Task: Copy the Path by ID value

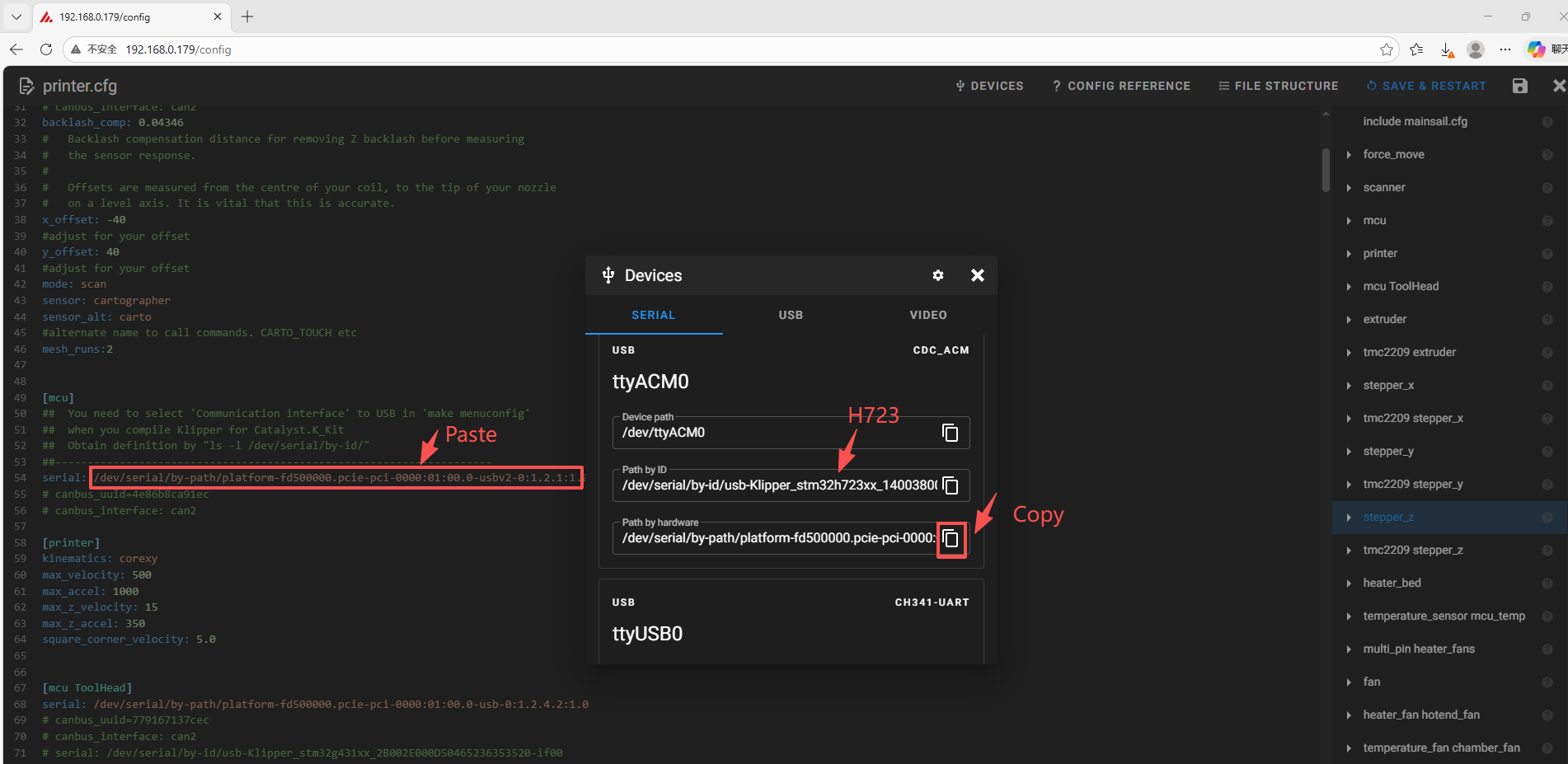Action: pos(950,485)
